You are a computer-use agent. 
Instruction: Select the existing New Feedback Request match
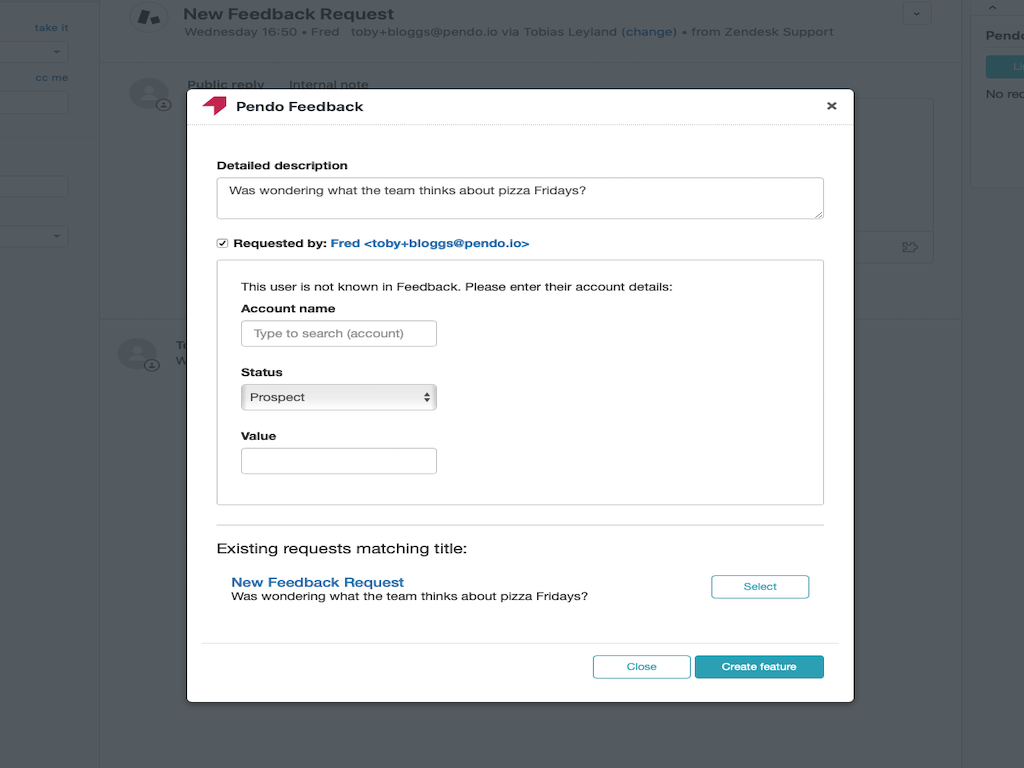pyautogui.click(x=760, y=587)
